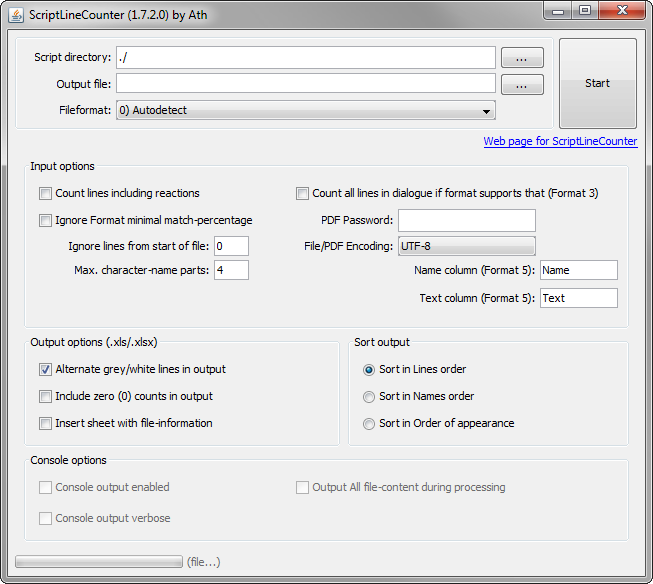
Task: Maximize the ScriptLineCounter window
Action: [x=585, y=11]
